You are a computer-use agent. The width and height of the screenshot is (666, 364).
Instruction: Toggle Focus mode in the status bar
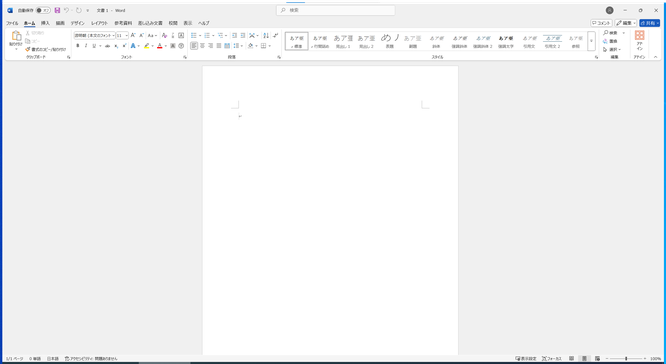click(x=552, y=359)
